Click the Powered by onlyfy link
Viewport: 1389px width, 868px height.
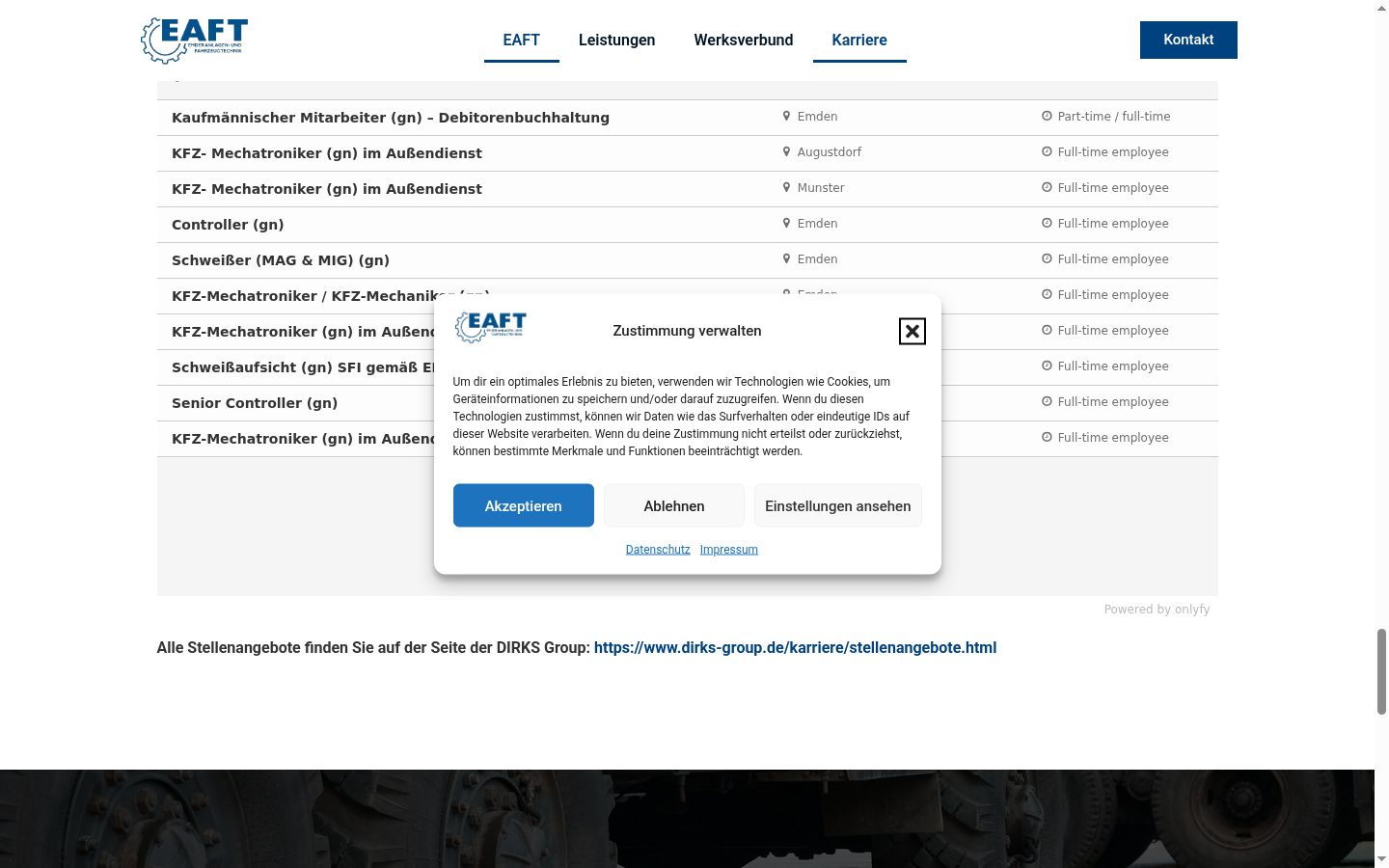[x=1157, y=609]
